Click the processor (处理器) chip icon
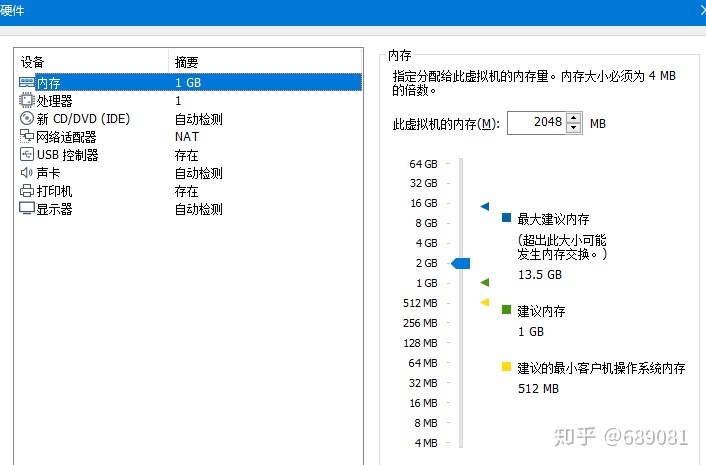Screen dimensions: 706x465 tap(27, 100)
